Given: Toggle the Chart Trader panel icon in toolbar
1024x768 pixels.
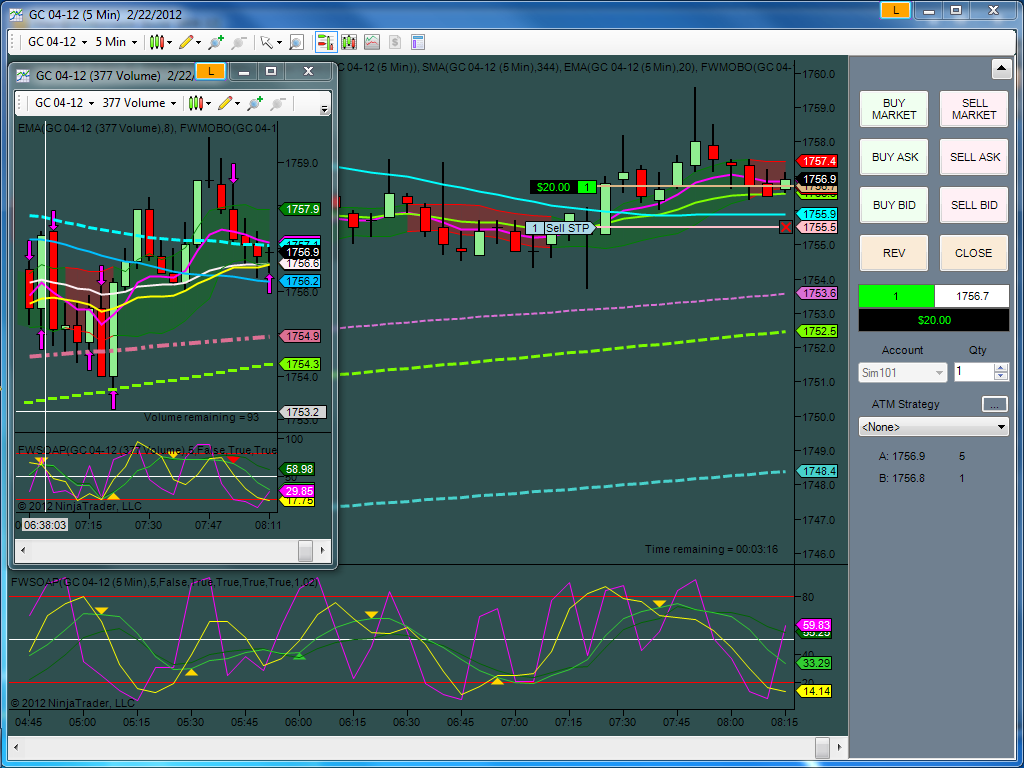Looking at the screenshot, I should [326, 42].
